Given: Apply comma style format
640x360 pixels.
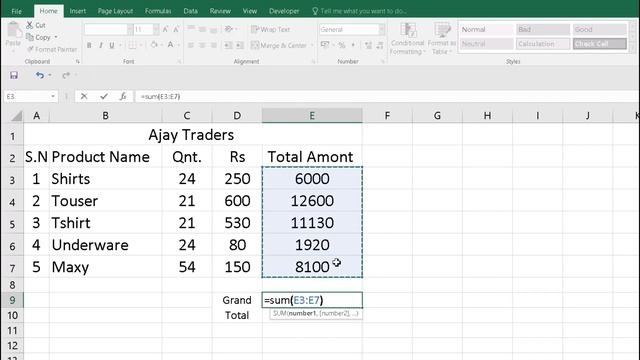Looking at the screenshot, I should click(353, 45).
